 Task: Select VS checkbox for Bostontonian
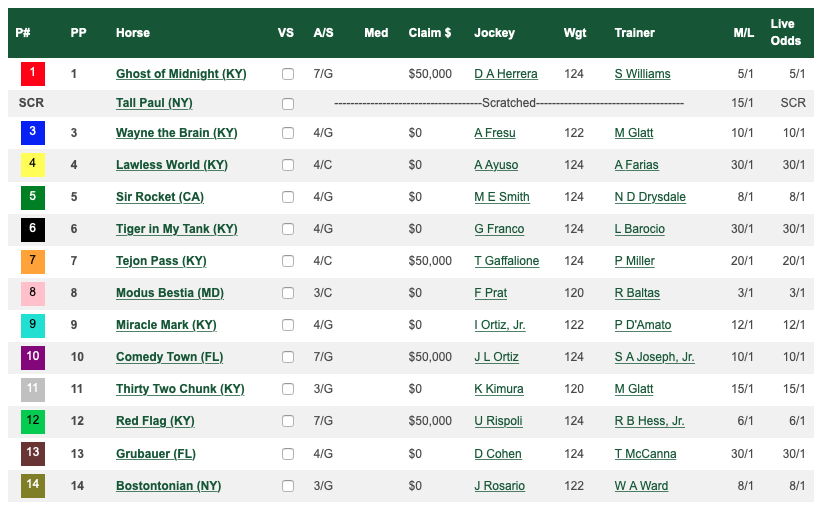[288, 486]
